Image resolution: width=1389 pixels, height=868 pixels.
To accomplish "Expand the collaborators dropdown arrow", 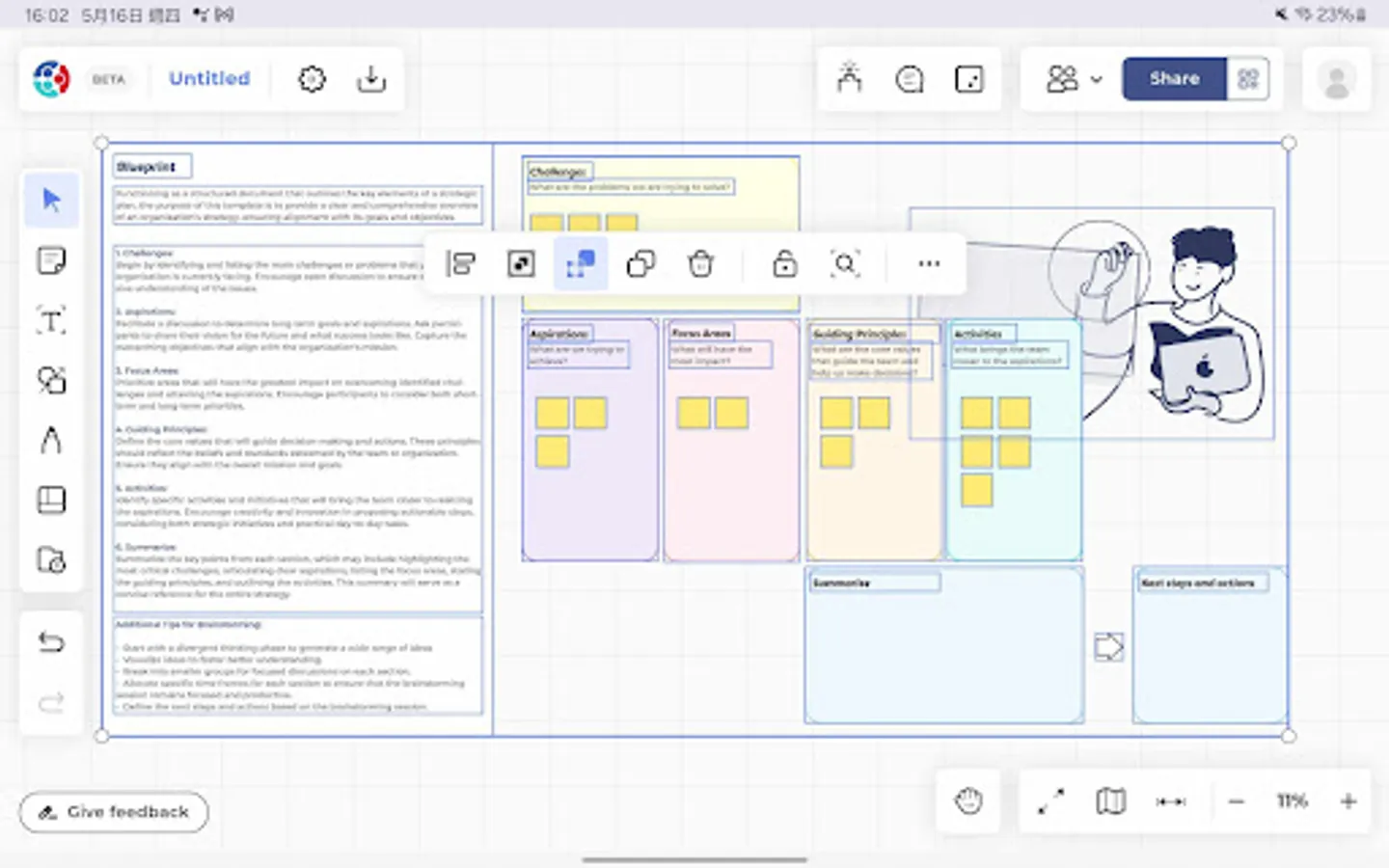I will pyautogui.click(x=1097, y=79).
